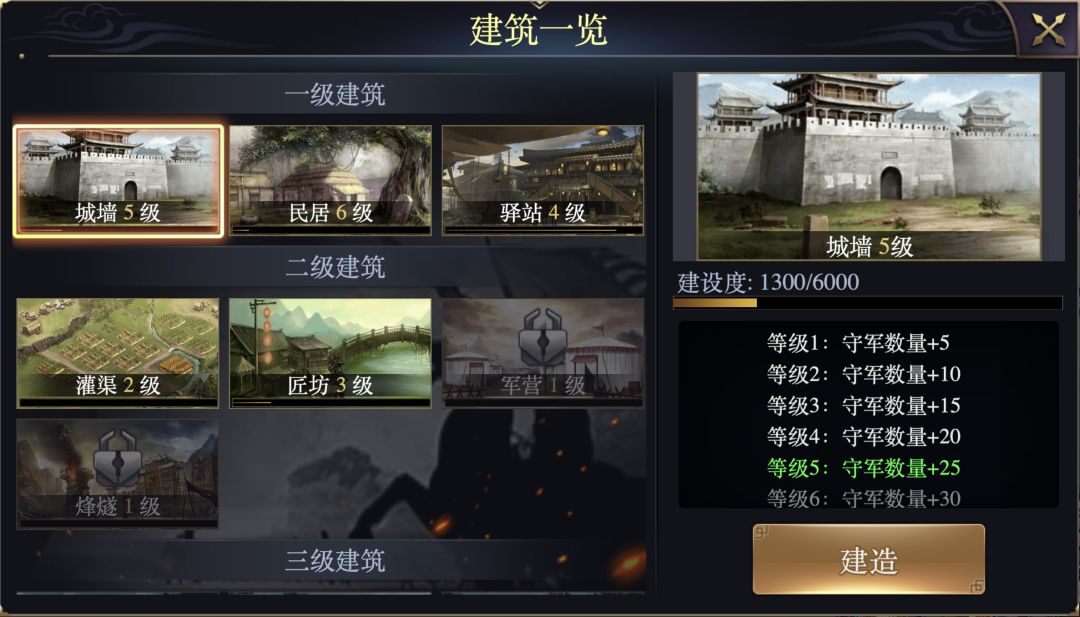Close the 建筑一览 panel with crossed swords
1080x617 pixels.
[1048, 30]
